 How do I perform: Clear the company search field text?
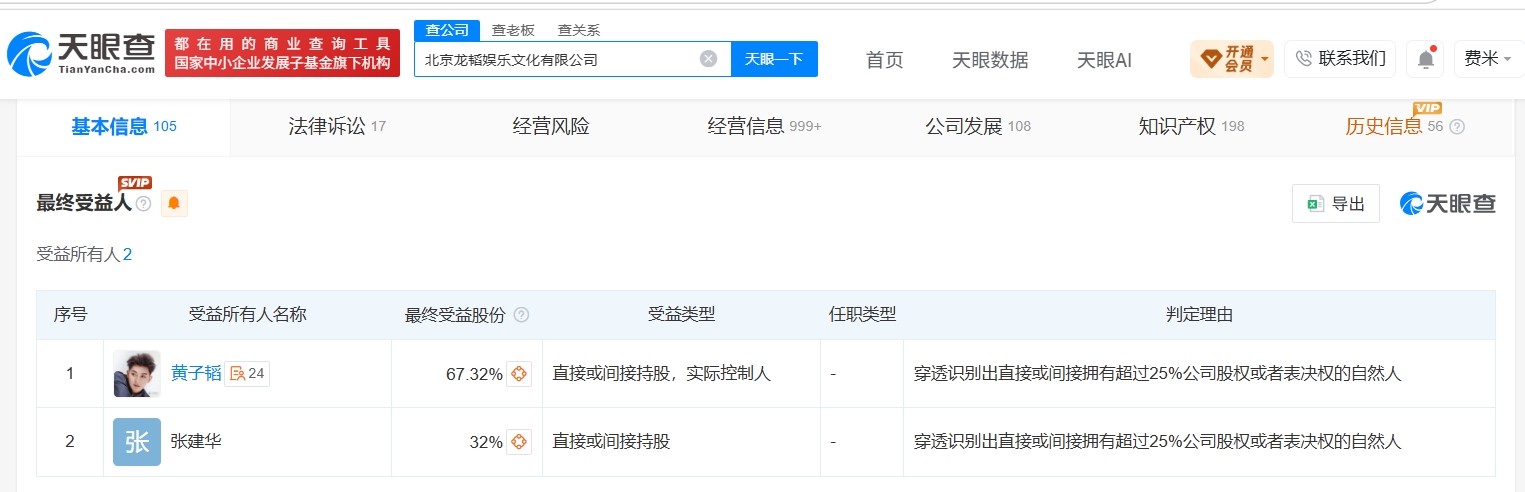(x=708, y=59)
